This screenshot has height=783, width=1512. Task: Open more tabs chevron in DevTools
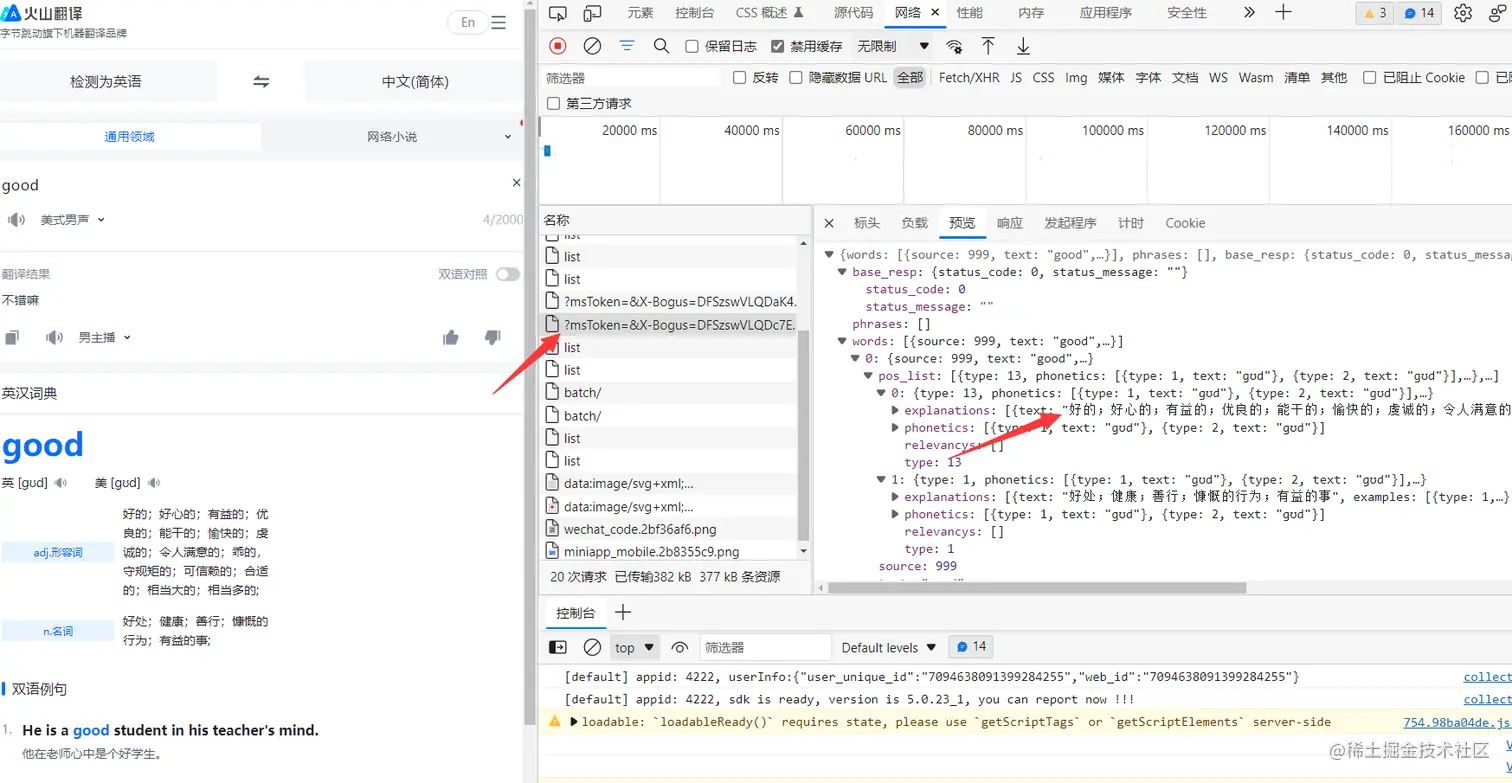coord(1249,13)
